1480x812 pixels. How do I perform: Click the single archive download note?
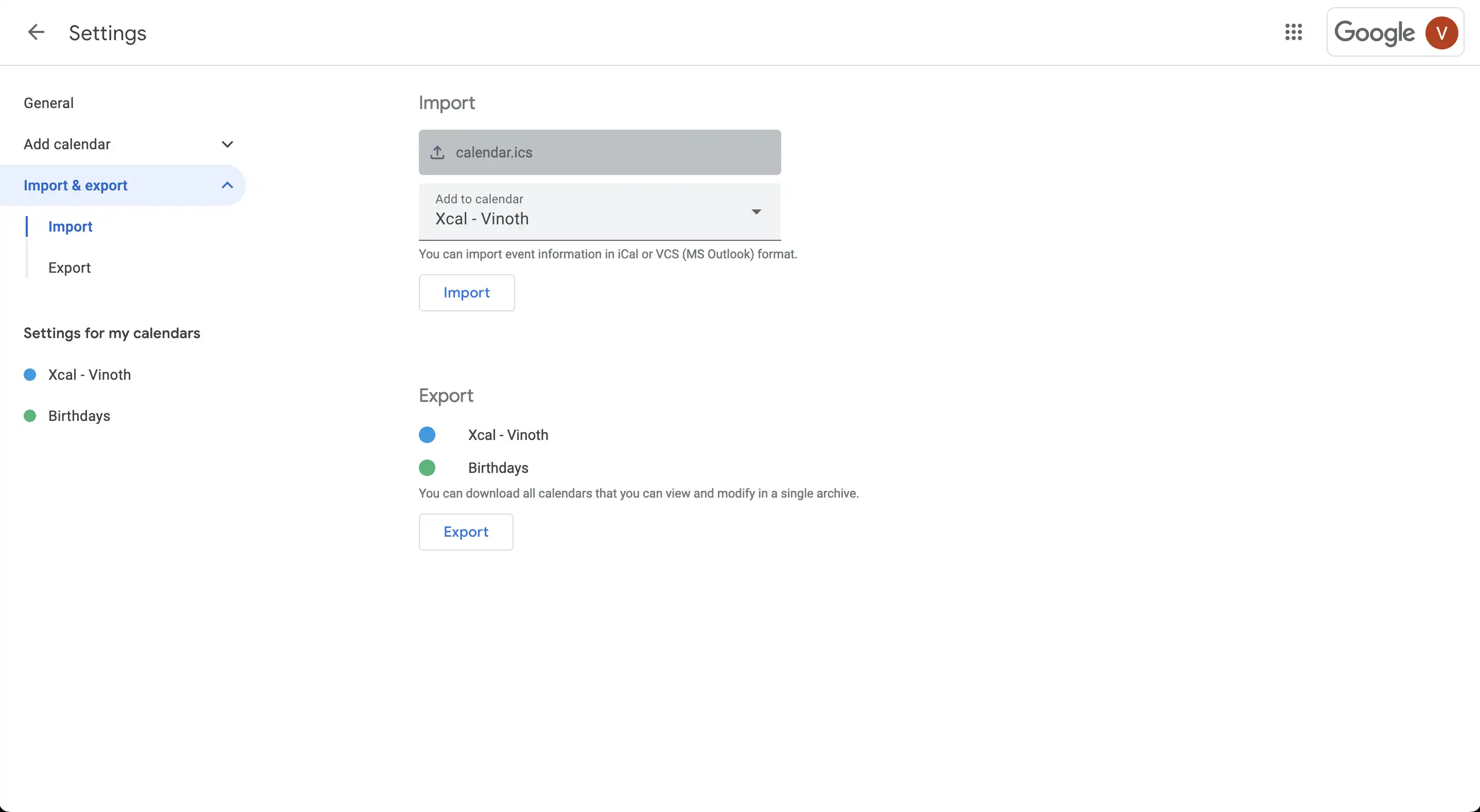coord(638,493)
